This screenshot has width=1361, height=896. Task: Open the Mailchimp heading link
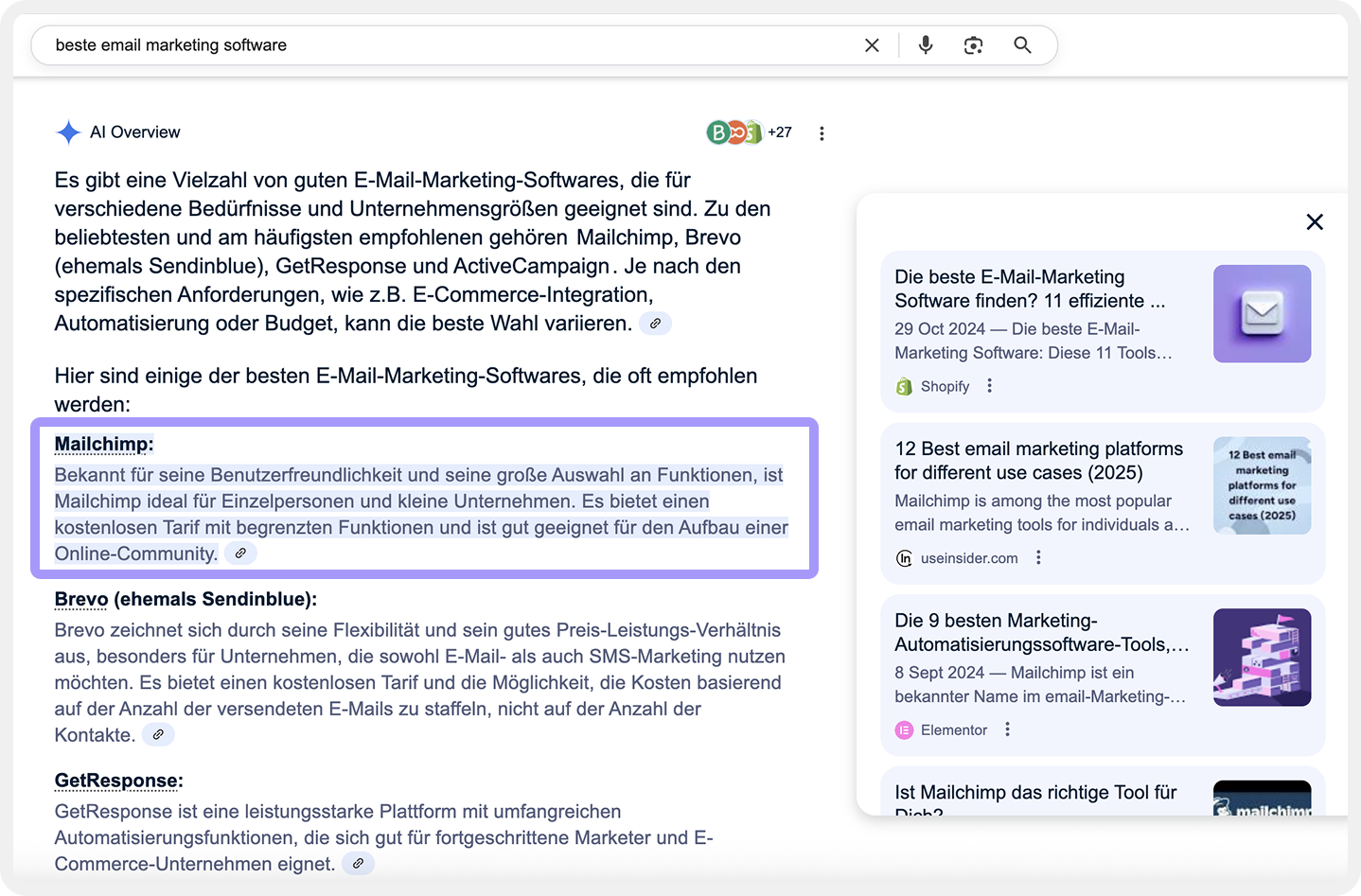click(101, 444)
